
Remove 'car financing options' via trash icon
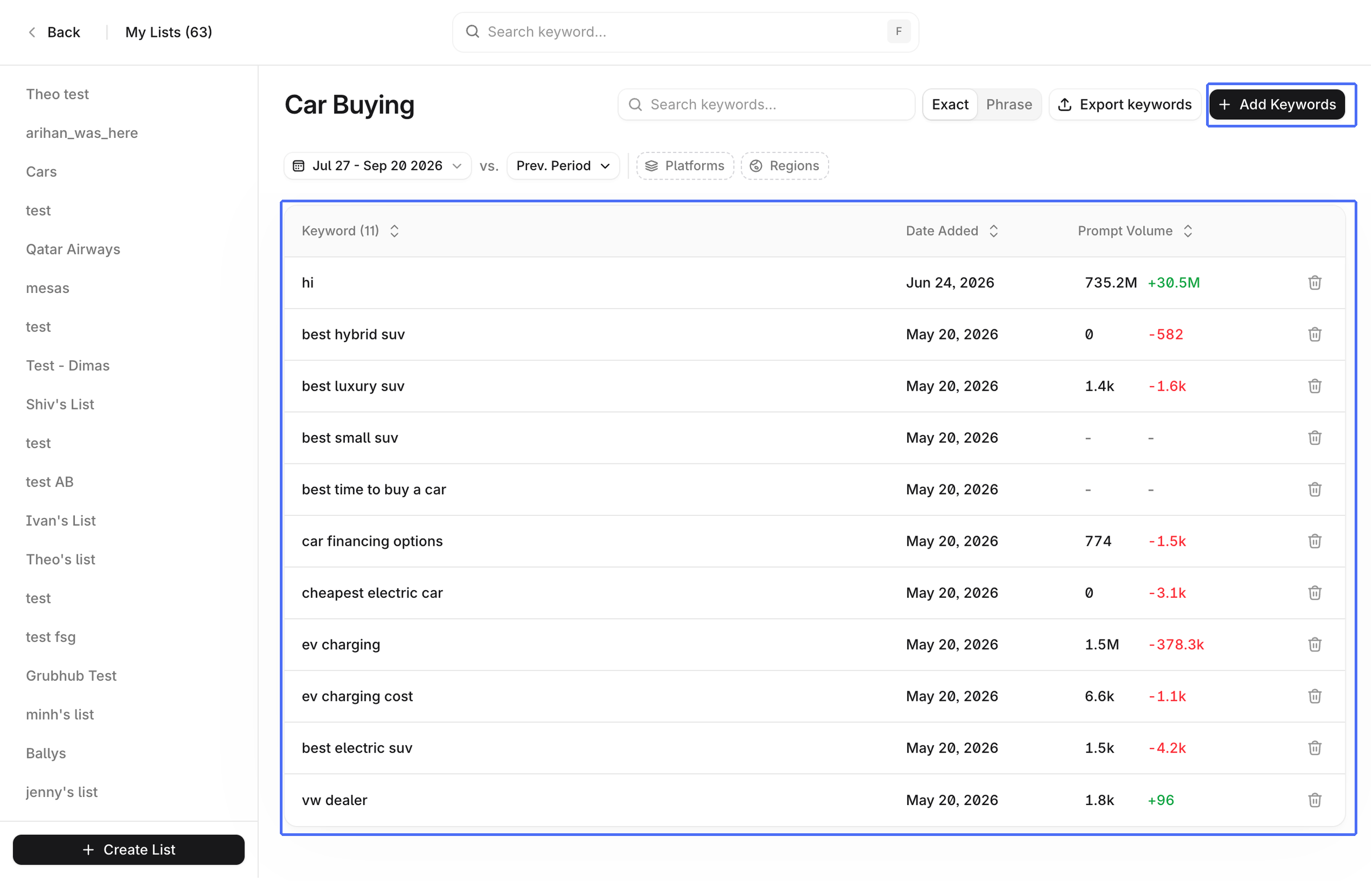(x=1314, y=541)
